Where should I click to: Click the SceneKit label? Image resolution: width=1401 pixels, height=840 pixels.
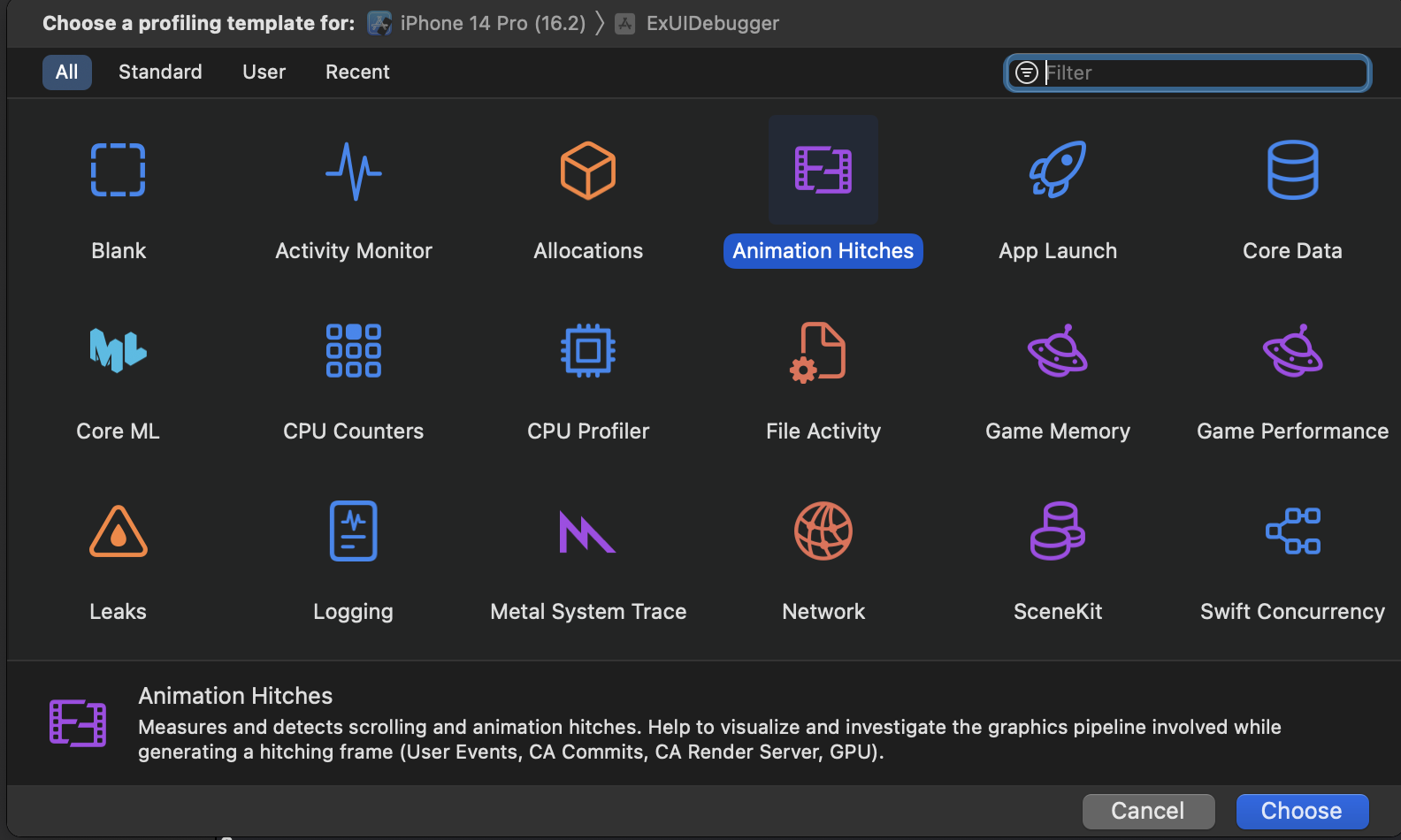[1058, 612]
